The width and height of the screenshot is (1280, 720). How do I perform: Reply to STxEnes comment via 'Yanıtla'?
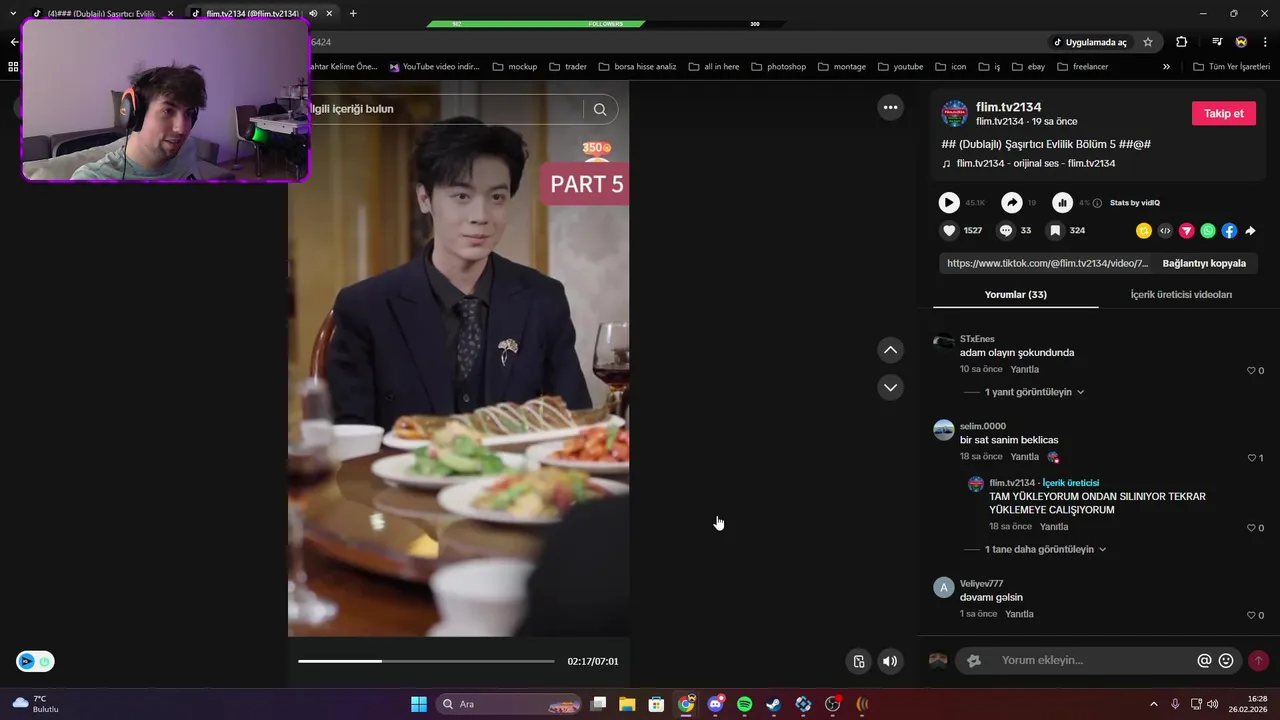[x=1025, y=370]
